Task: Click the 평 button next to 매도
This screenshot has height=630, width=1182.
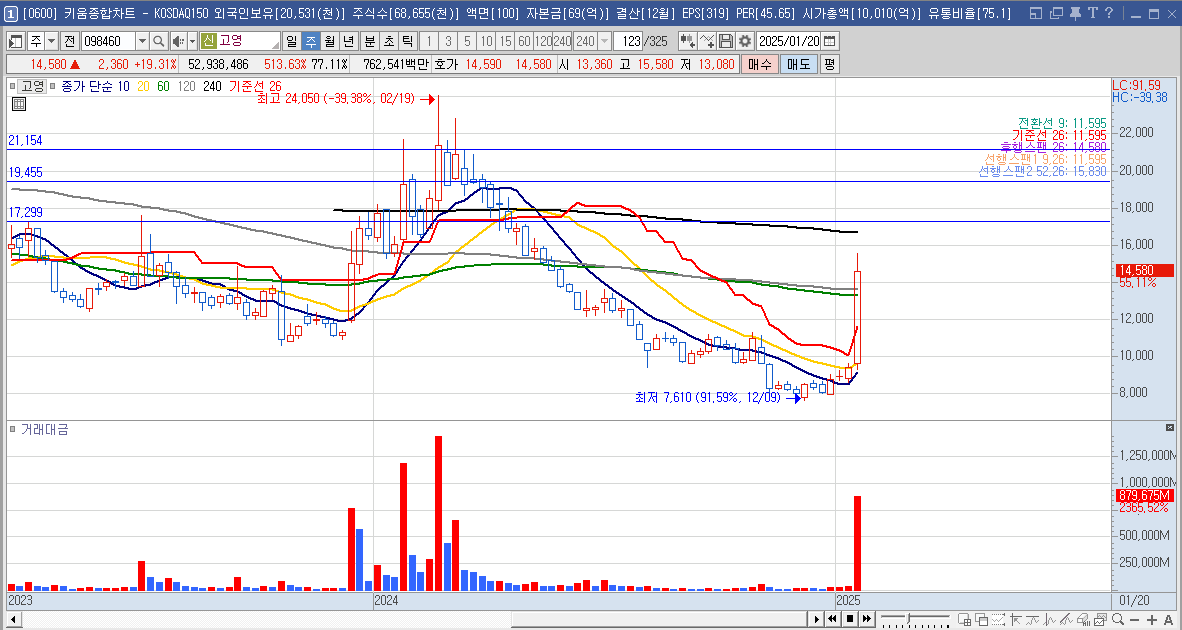Action: (x=829, y=65)
